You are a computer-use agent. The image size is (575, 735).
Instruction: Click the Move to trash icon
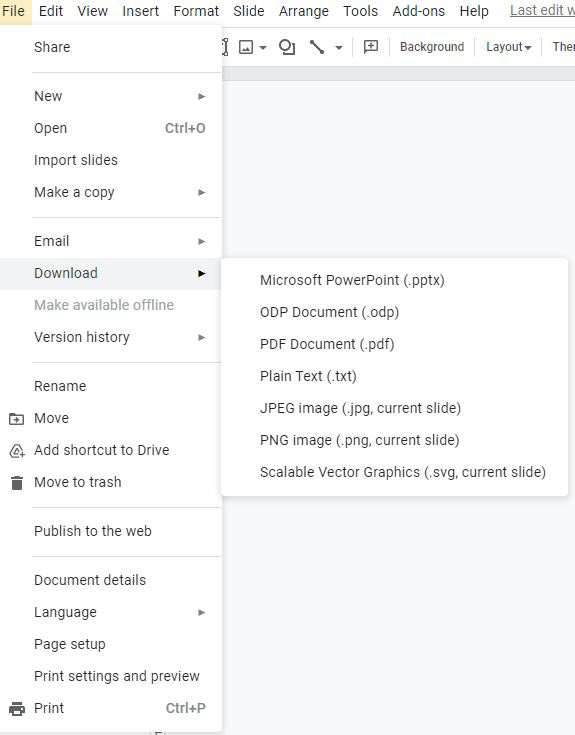(17, 482)
